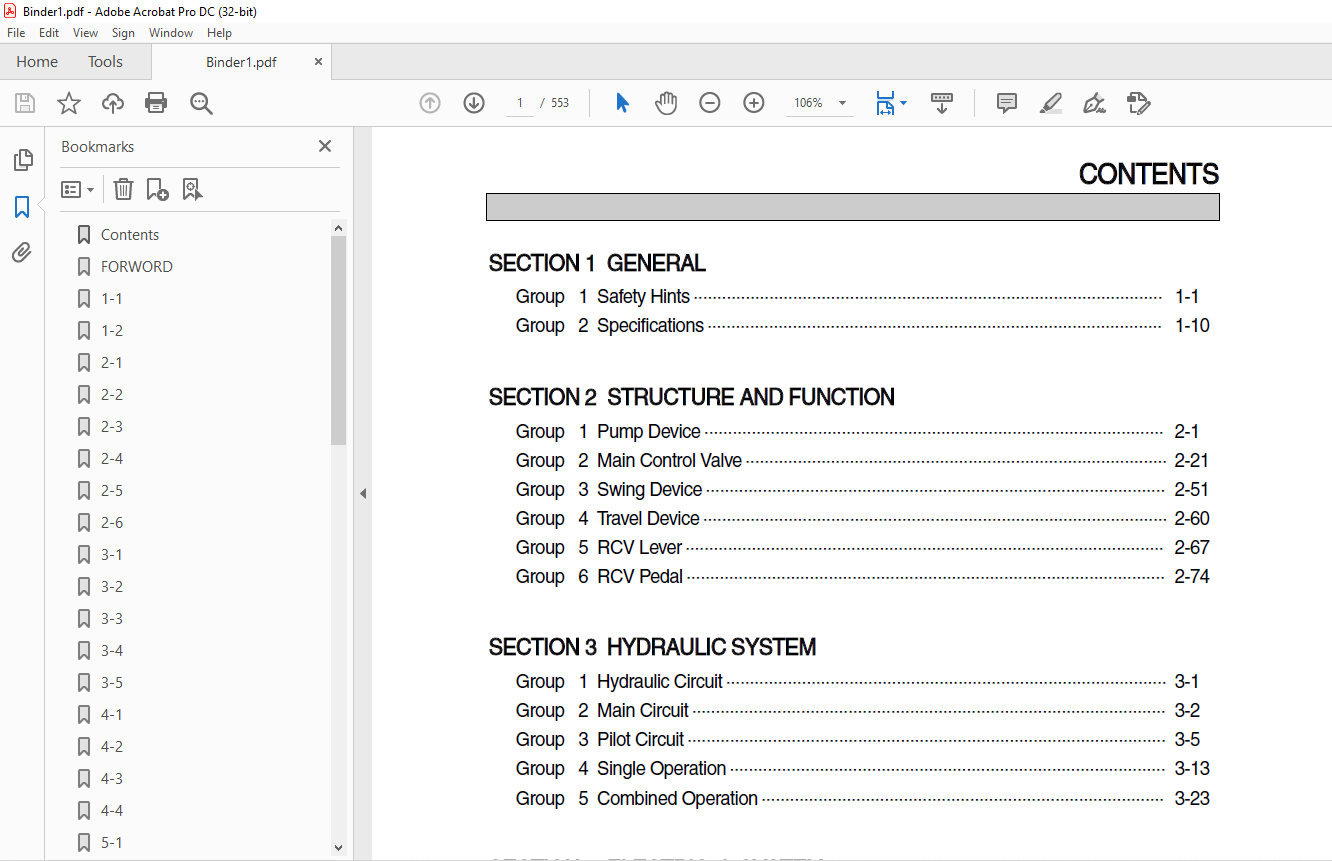Click the page number input field
Screen dimensions: 1332x861
pos(520,103)
